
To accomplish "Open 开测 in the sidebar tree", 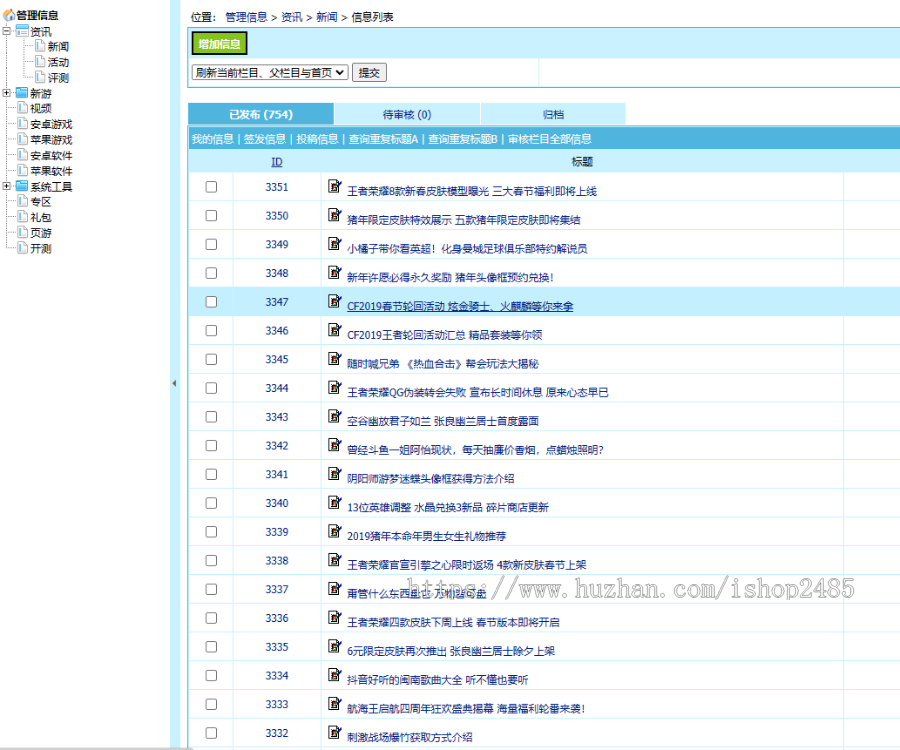I will [41, 248].
